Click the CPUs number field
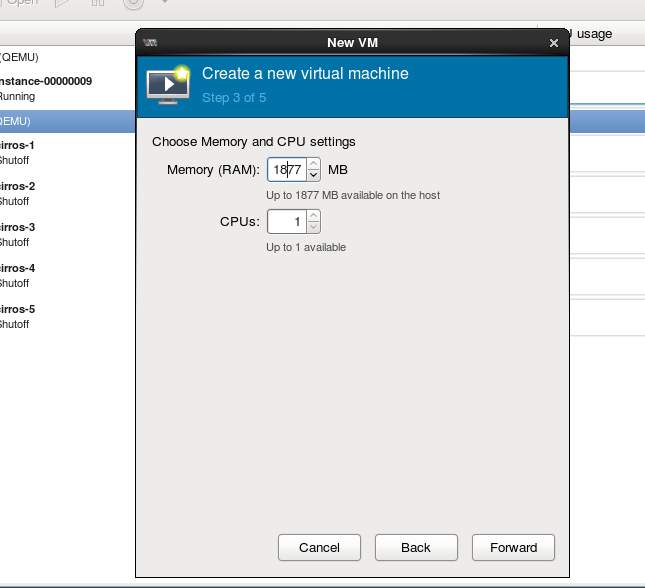645x588 pixels. pos(286,222)
